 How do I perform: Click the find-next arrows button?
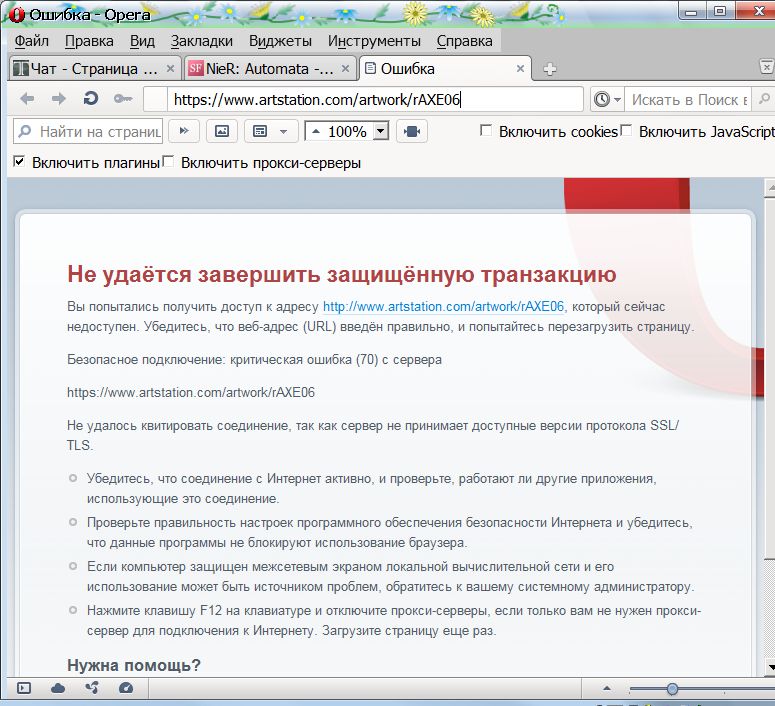[184, 131]
